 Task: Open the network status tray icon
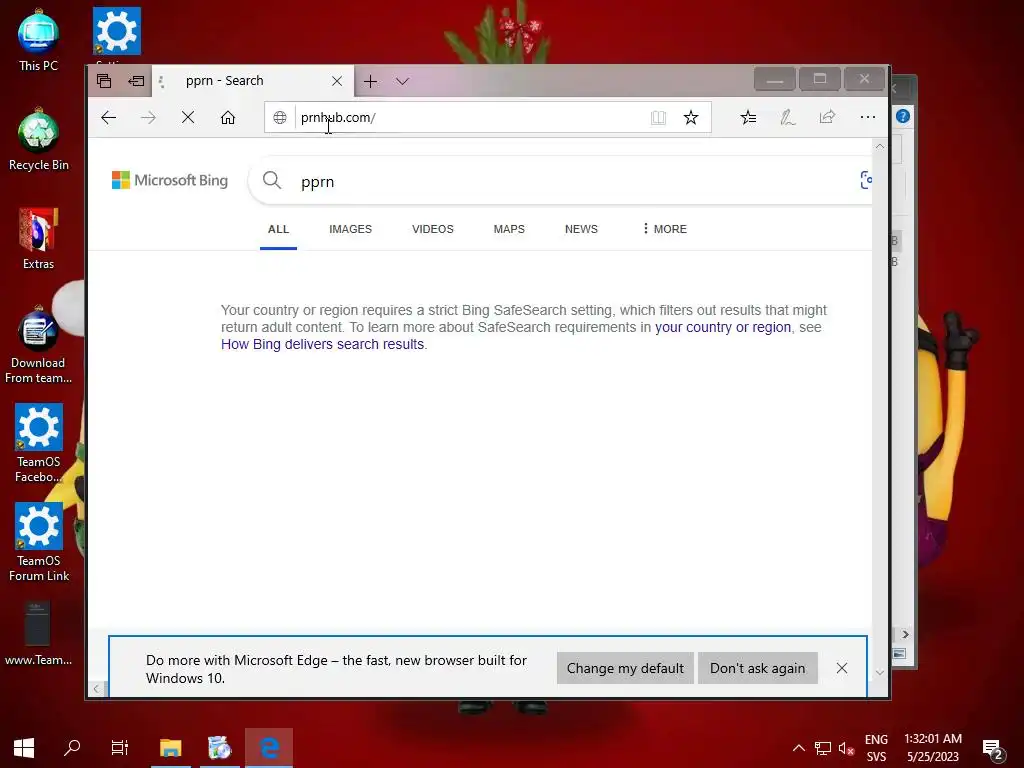(x=822, y=748)
